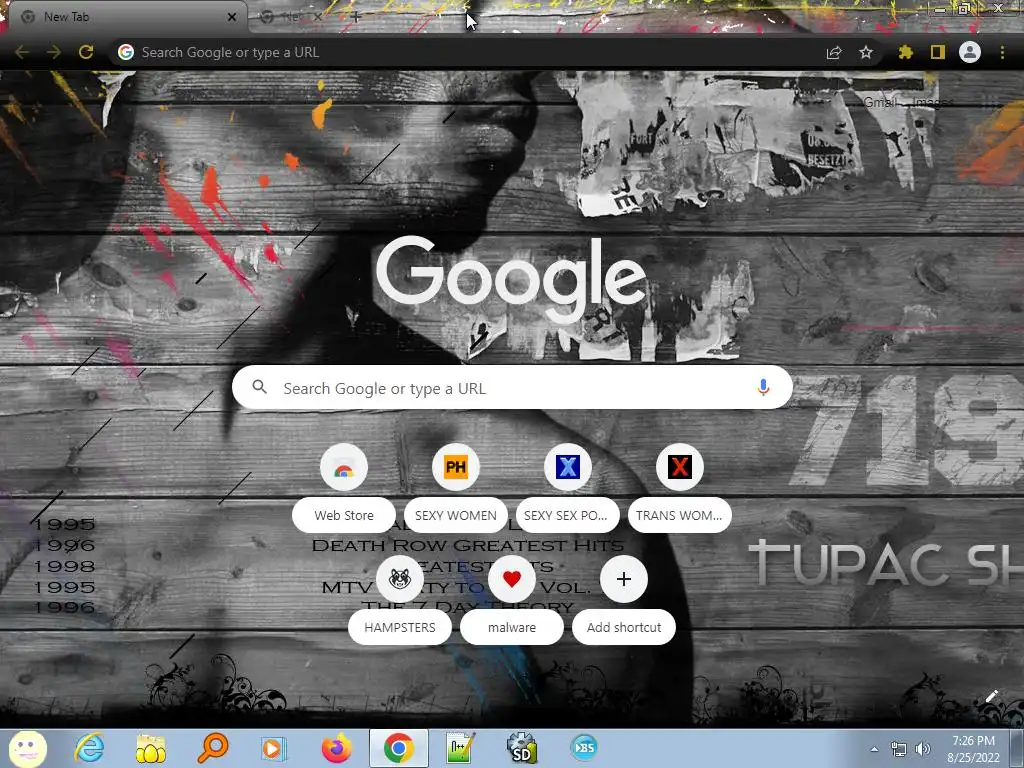Go back using the back arrow
This screenshot has height=768, width=1024.
coord(22,52)
